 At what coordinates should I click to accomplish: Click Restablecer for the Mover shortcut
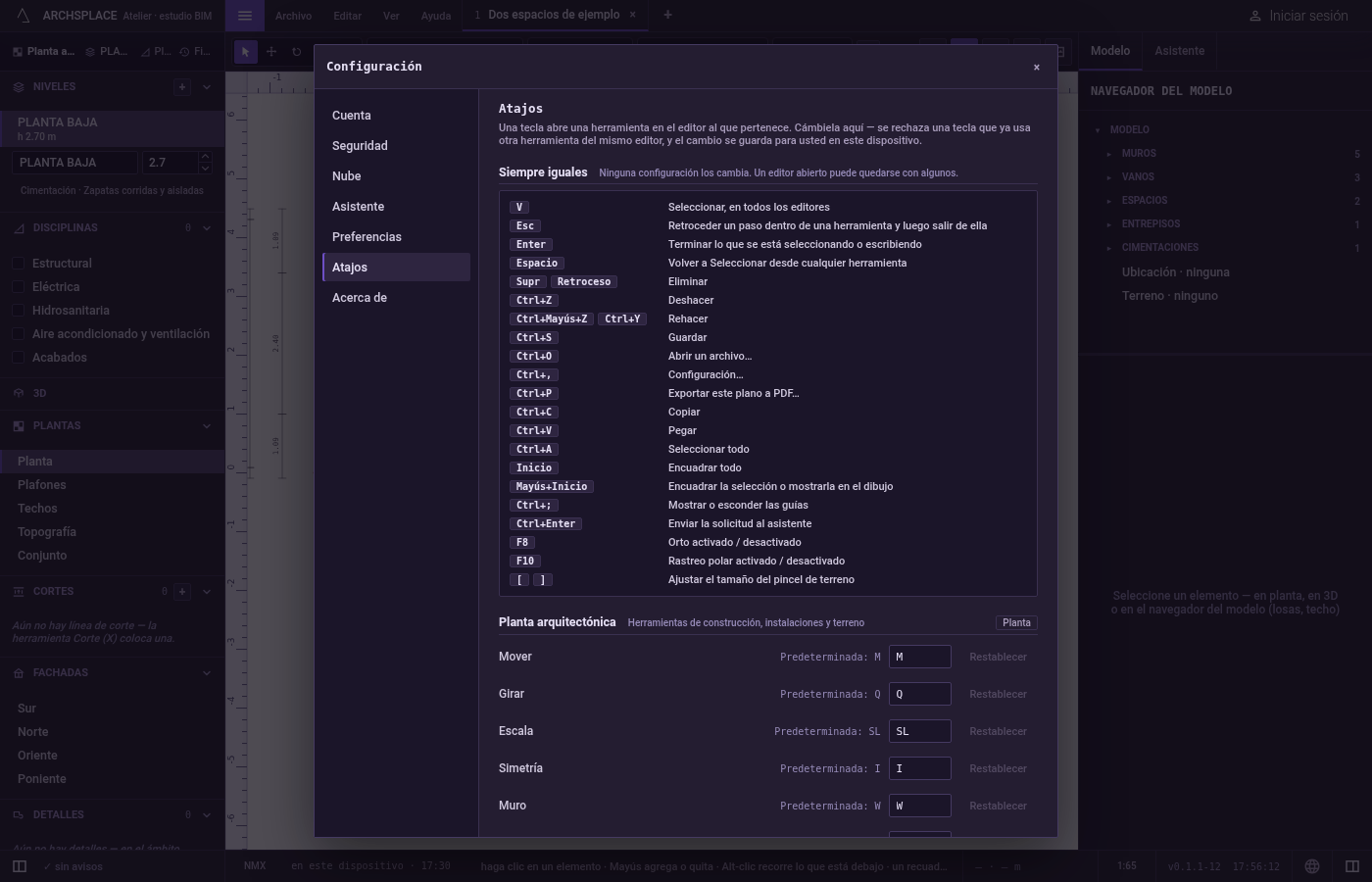[998, 658]
